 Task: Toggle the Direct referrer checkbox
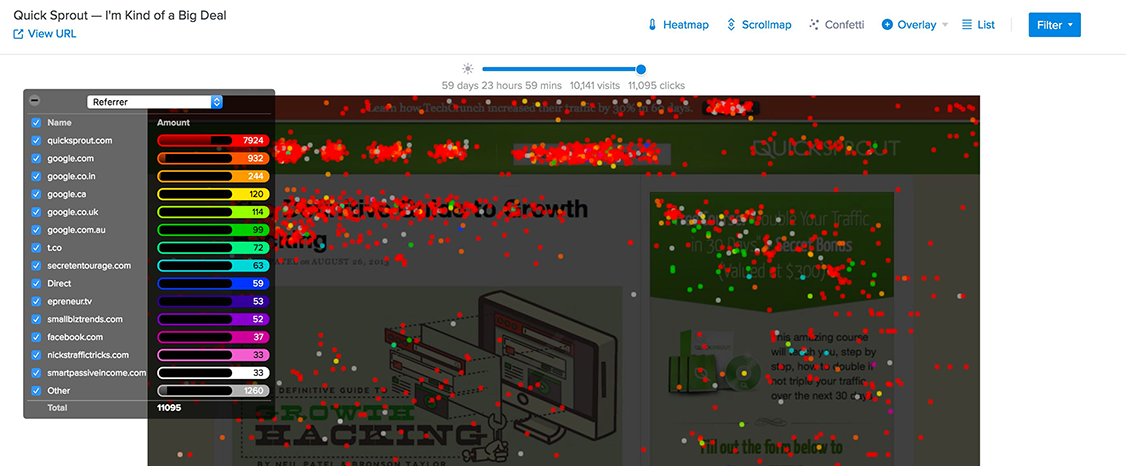[36, 284]
